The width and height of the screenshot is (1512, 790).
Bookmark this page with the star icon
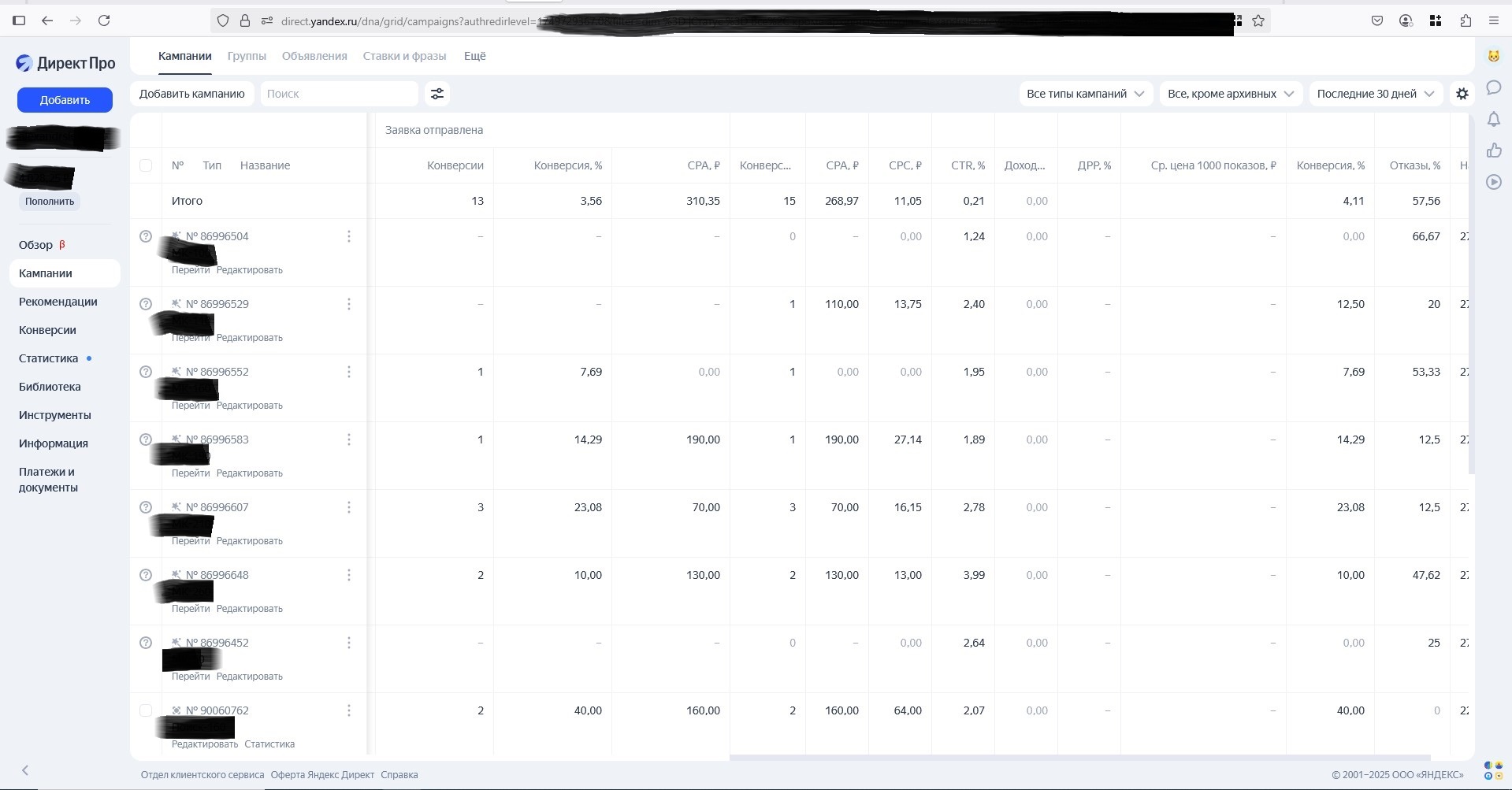pyautogui.click(x=1258, y=21)
